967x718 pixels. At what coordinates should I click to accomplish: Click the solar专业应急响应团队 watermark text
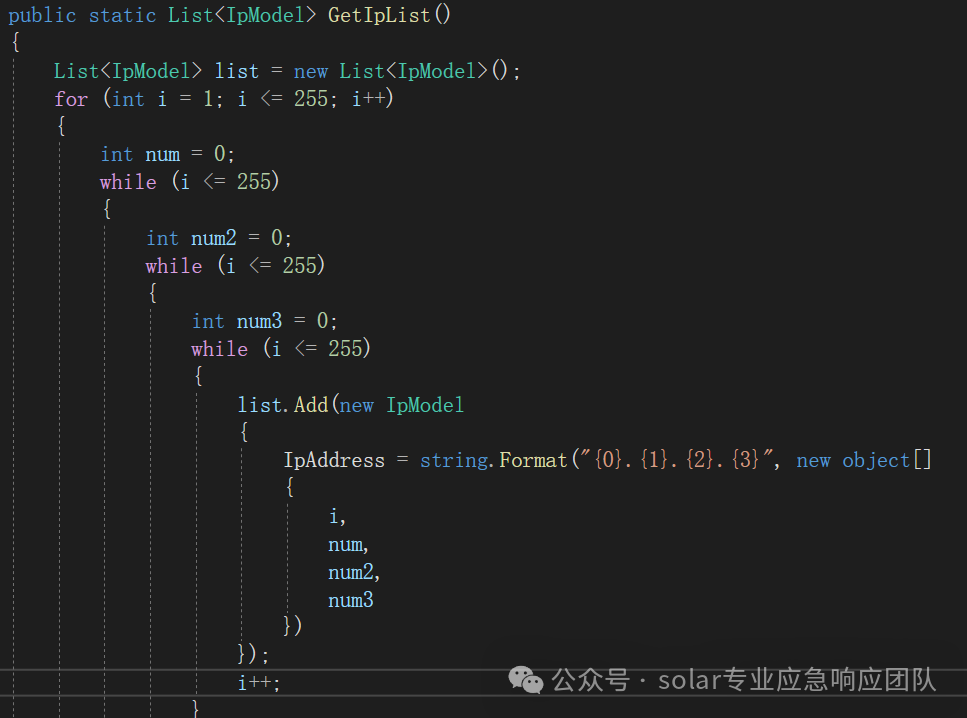(x=797, y=680)
